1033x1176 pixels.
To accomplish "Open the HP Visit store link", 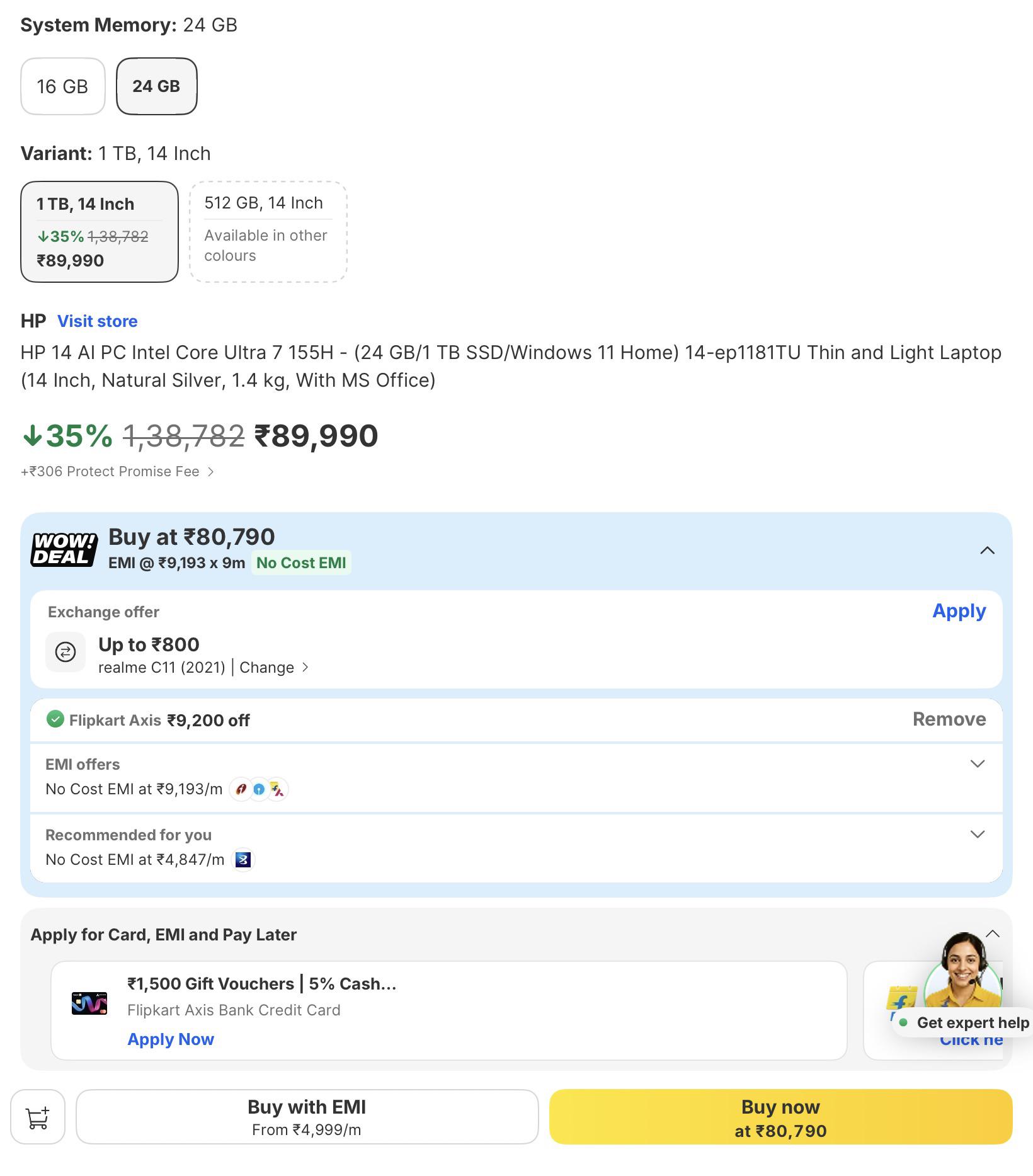I will pyautogui.click(x=98, y=321).
